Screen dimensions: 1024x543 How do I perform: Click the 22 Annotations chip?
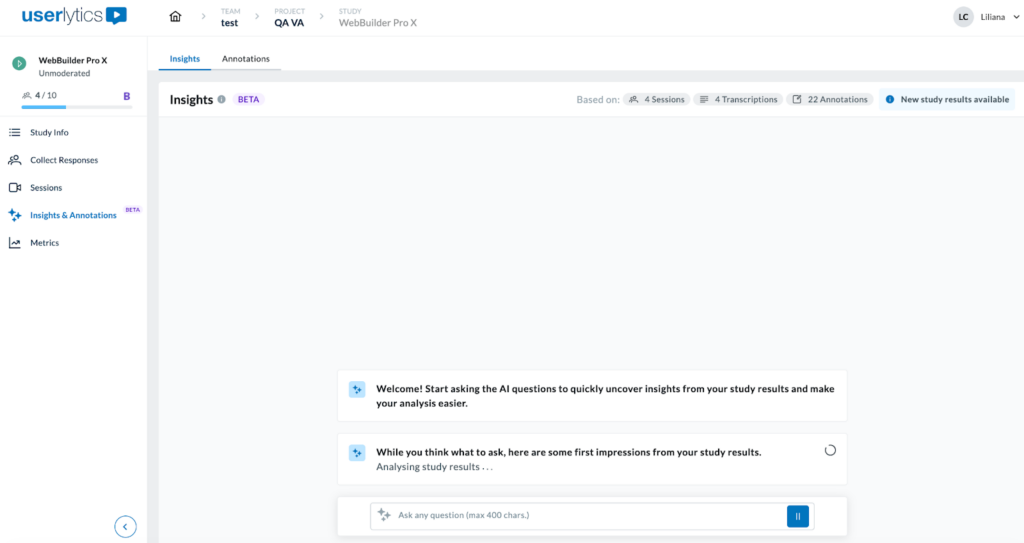(x=830, y=100)
